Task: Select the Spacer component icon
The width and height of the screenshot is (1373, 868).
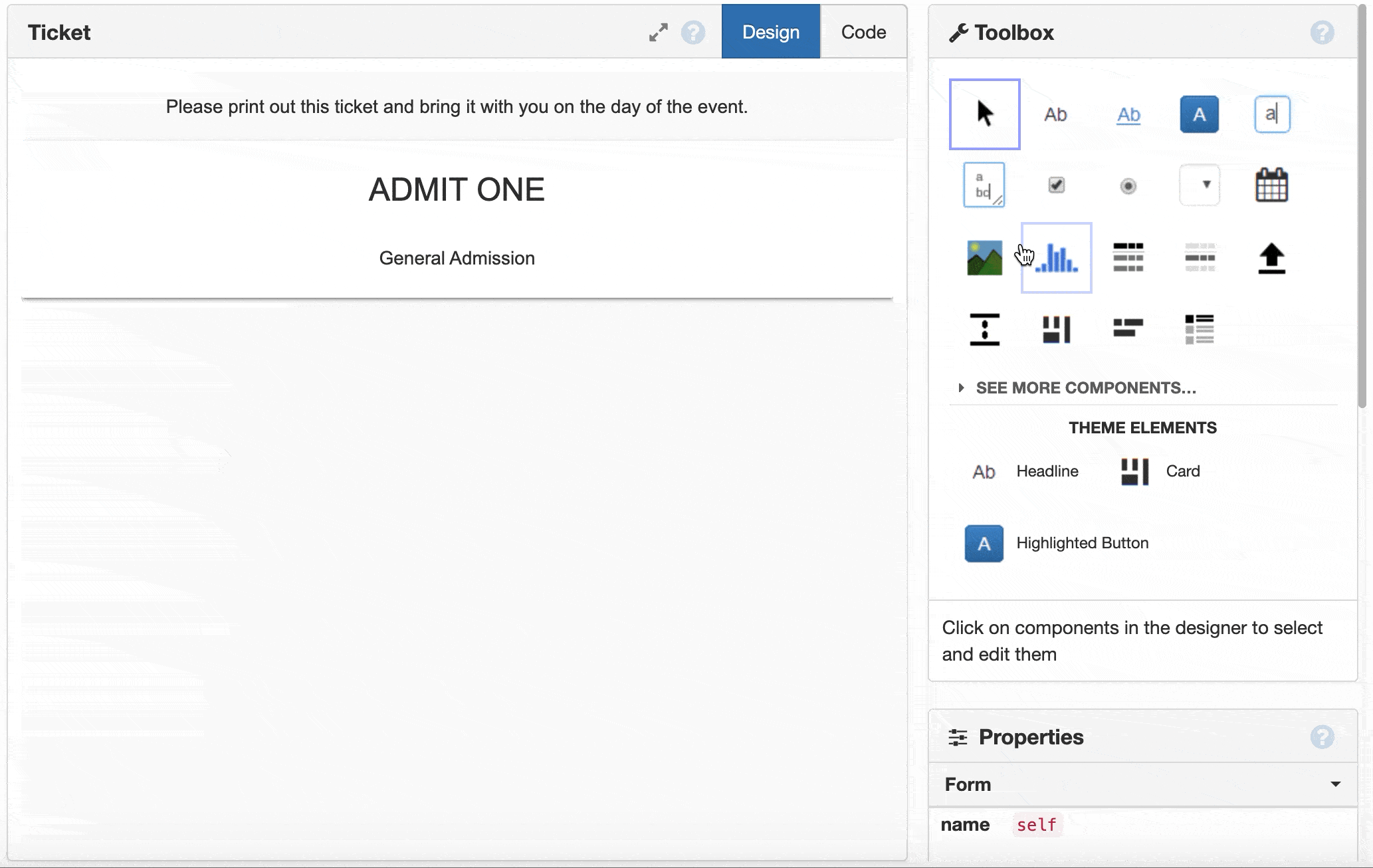Action: (x=984, y=330)
